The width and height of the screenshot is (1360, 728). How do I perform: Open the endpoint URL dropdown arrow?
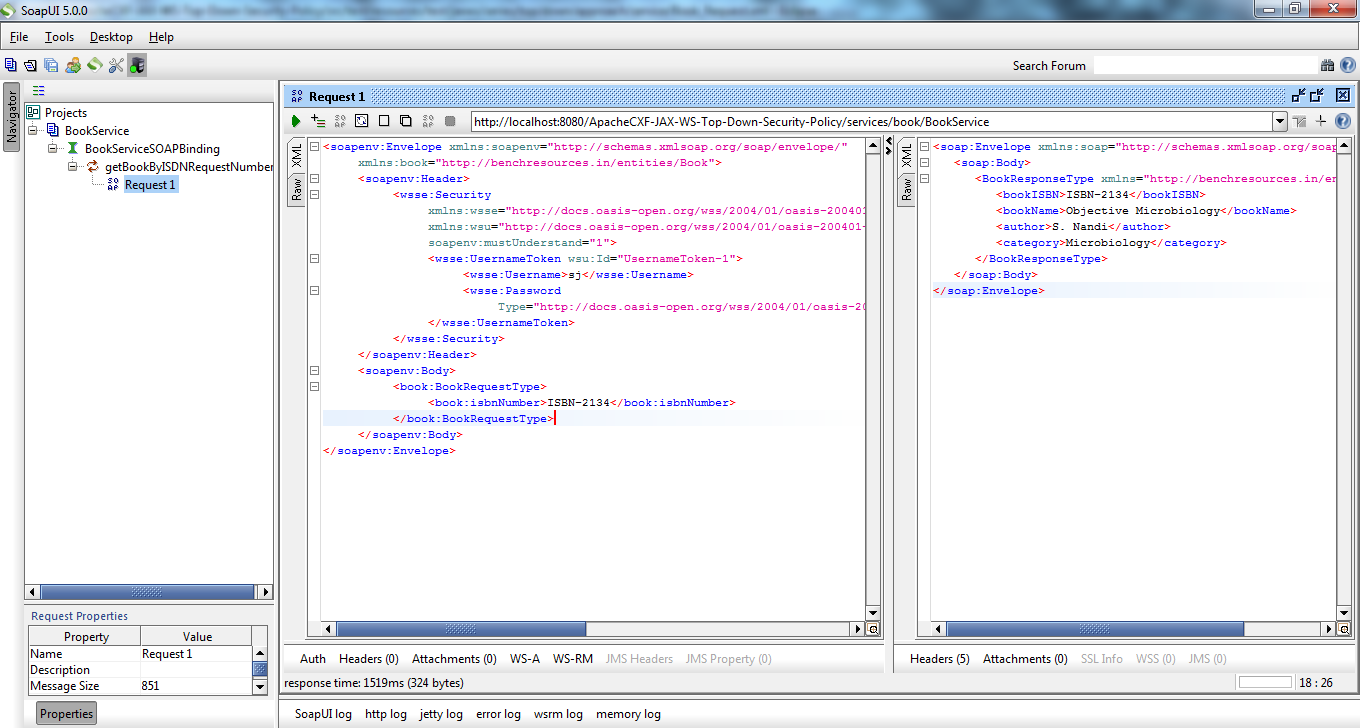pos(1281,120)
